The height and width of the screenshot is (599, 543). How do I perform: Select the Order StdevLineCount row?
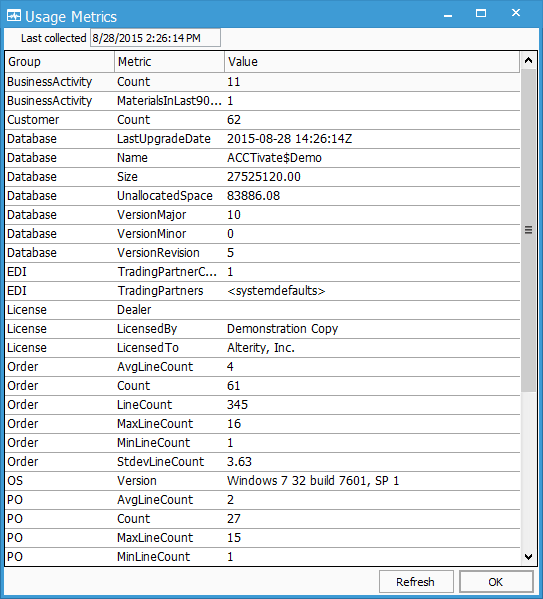[263, 462]
